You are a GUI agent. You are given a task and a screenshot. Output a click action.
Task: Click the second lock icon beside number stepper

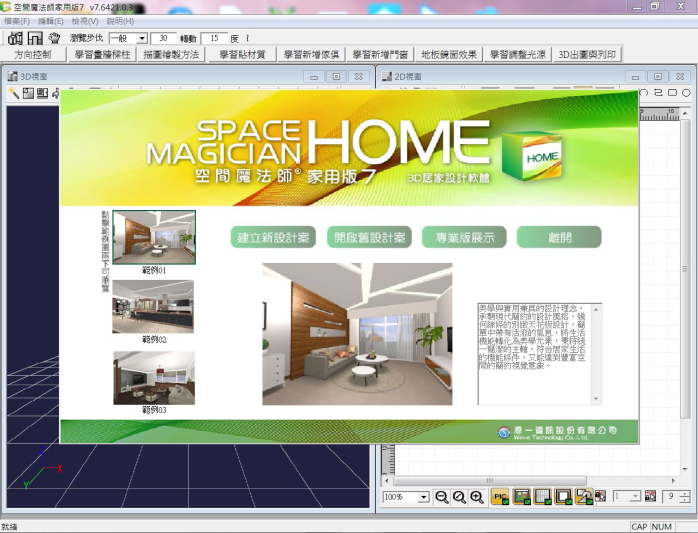pos(650,496)
